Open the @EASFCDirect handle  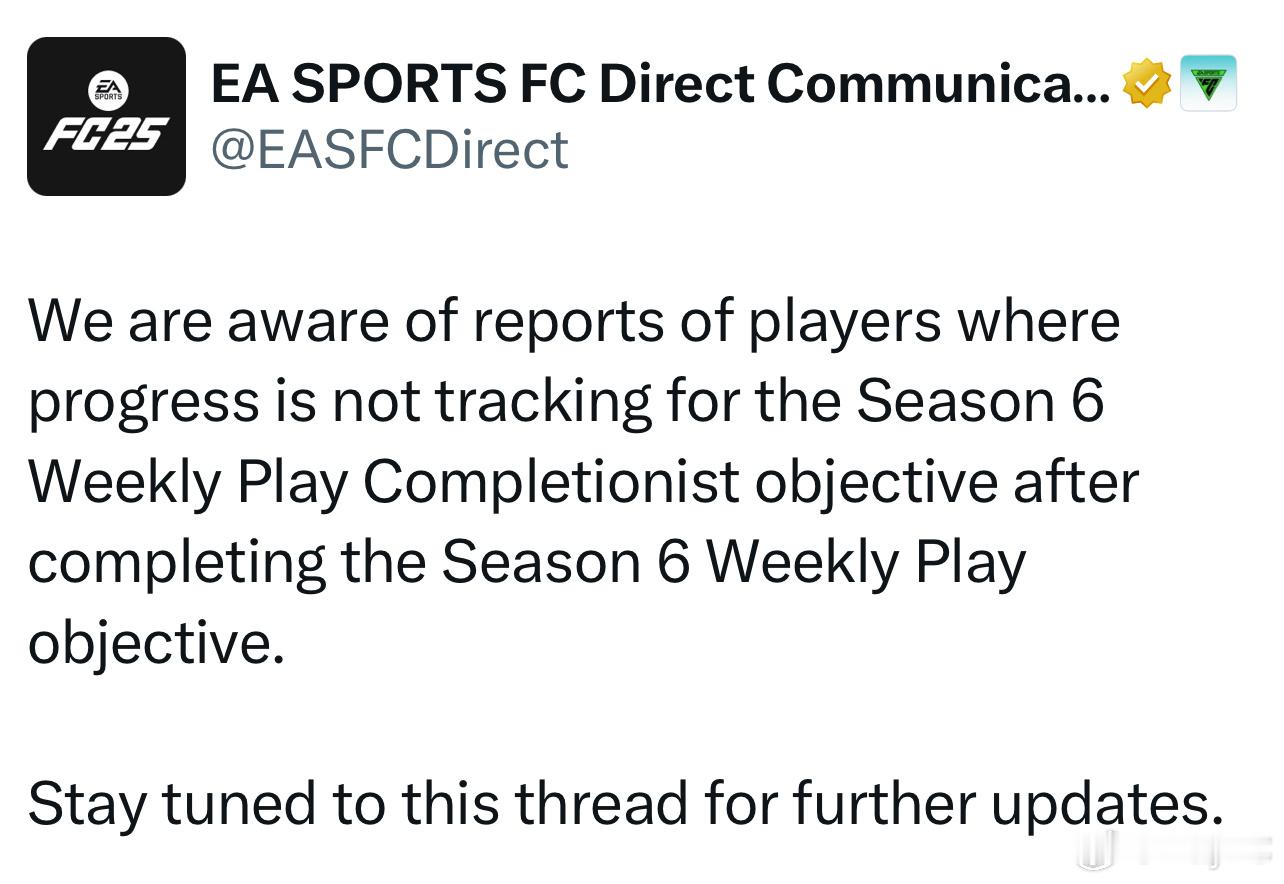point(389,149)
